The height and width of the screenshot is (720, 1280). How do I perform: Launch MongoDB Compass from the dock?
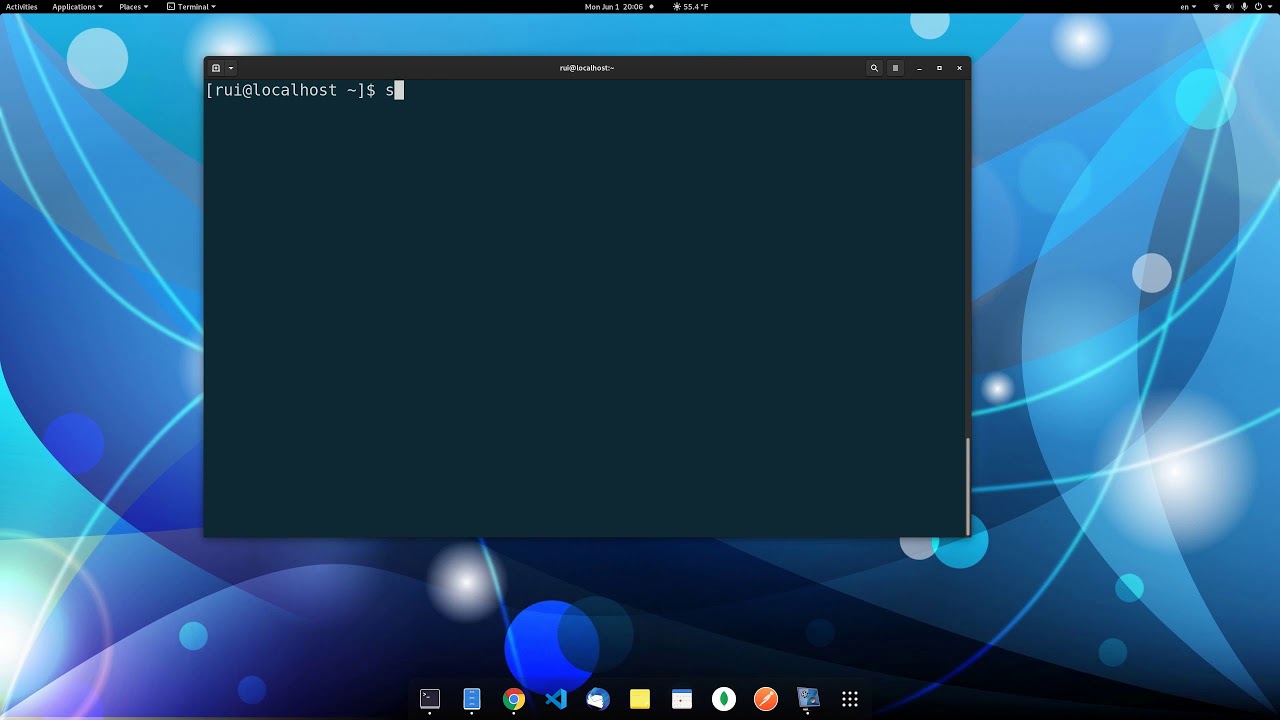tap(724, 698)
